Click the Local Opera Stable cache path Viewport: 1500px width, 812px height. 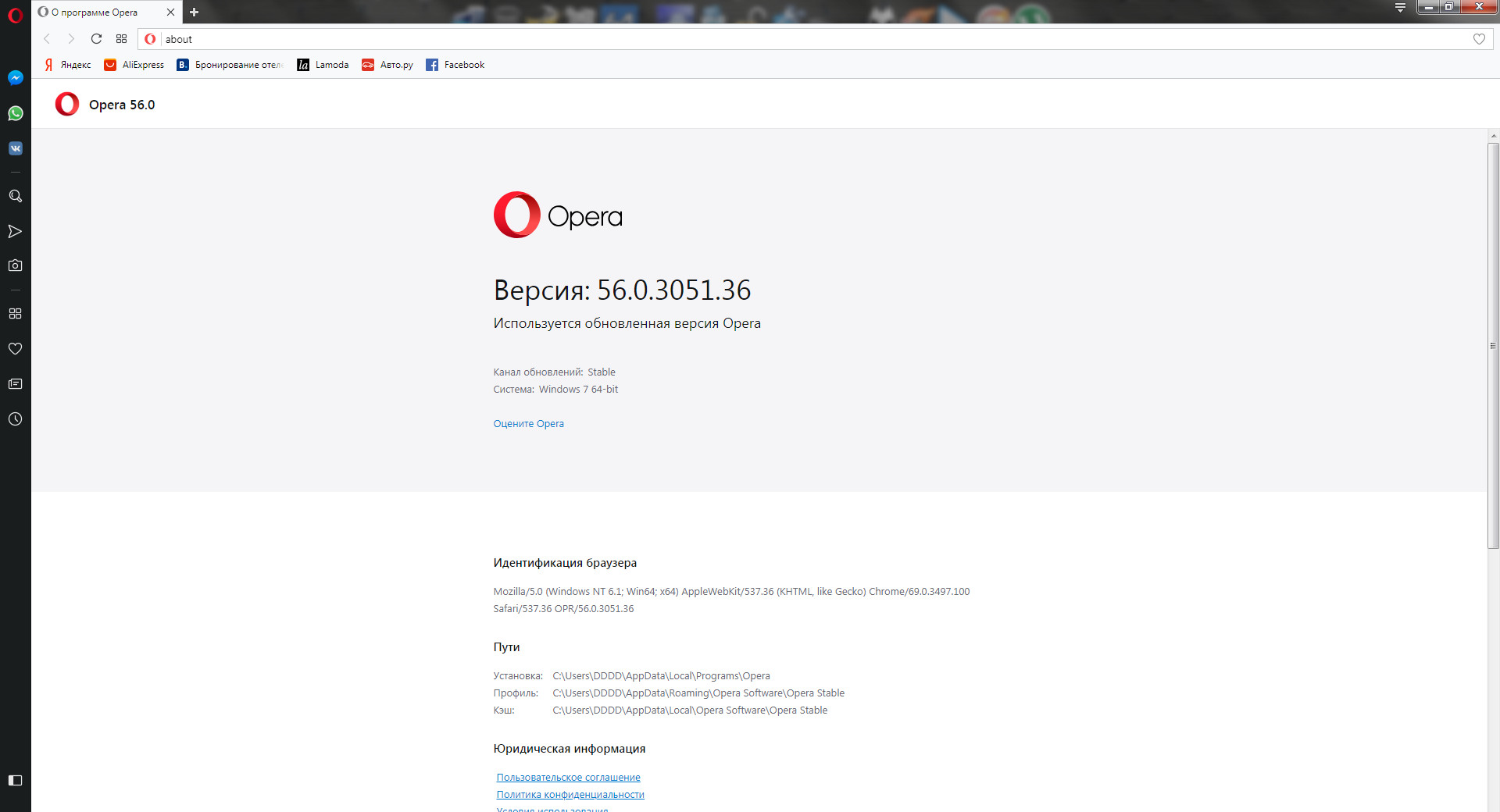(x=690, y=710)
